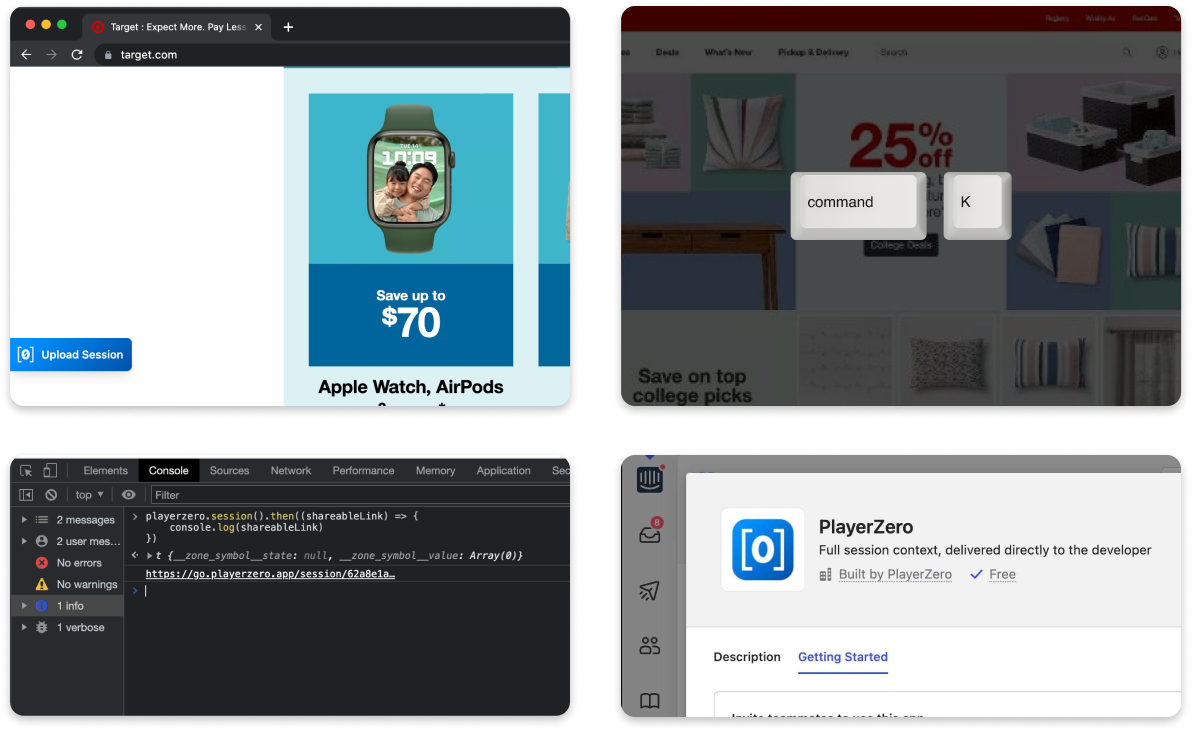Click the console Filter field

click(x=360, y=495)
